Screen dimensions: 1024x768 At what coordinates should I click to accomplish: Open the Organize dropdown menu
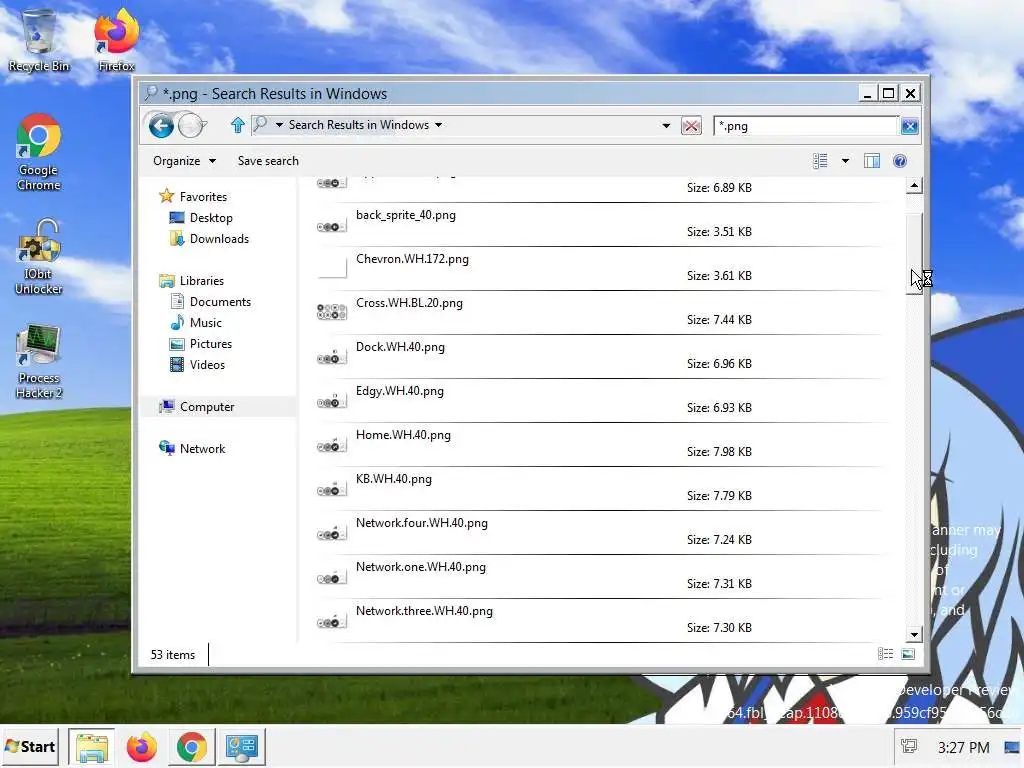[x=184, y=161]
